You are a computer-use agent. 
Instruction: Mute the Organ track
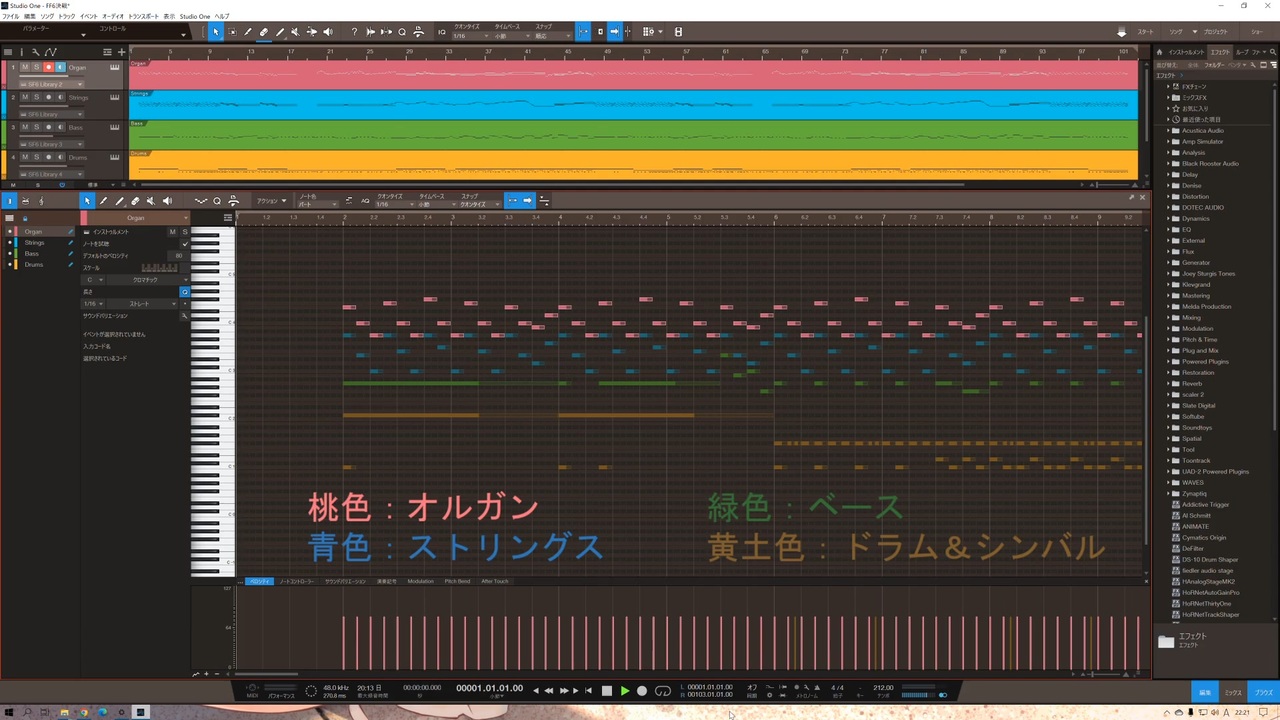pyautogui.click(x=25, y=67)
